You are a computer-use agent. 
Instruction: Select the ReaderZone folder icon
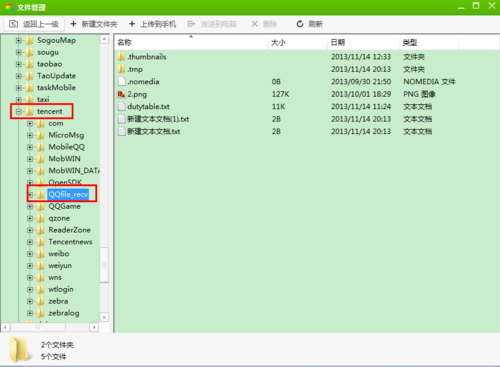tap(41, 230)
